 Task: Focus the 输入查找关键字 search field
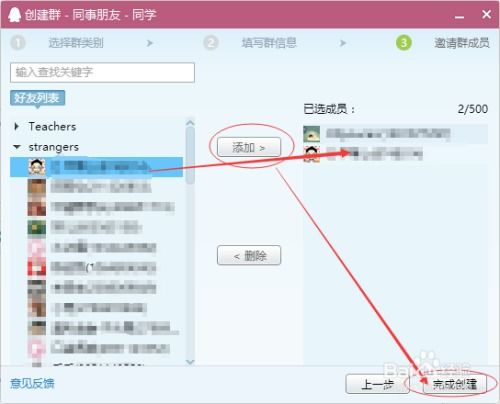tap(102, 72)
